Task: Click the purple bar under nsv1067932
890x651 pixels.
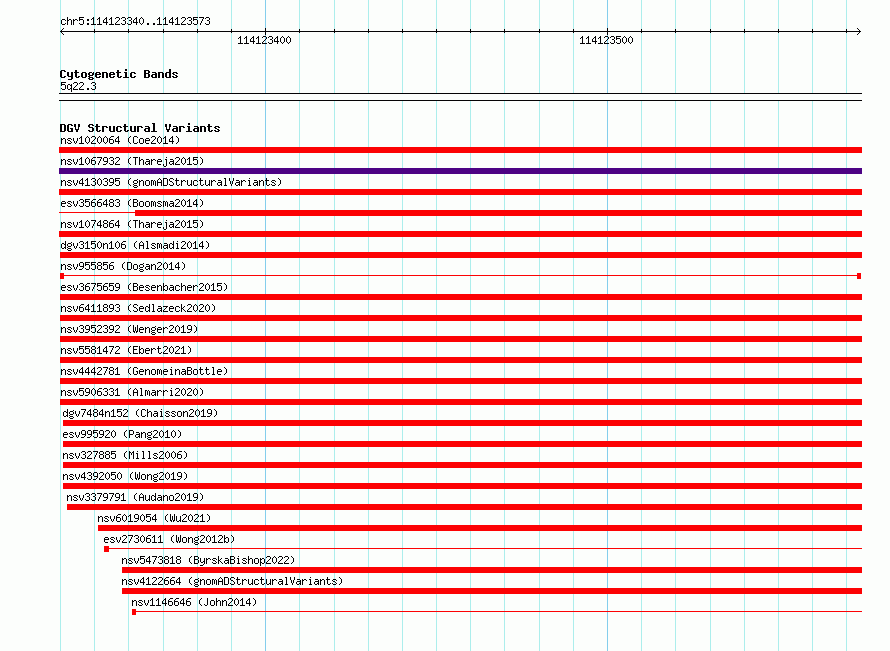Action: (460, 171)
